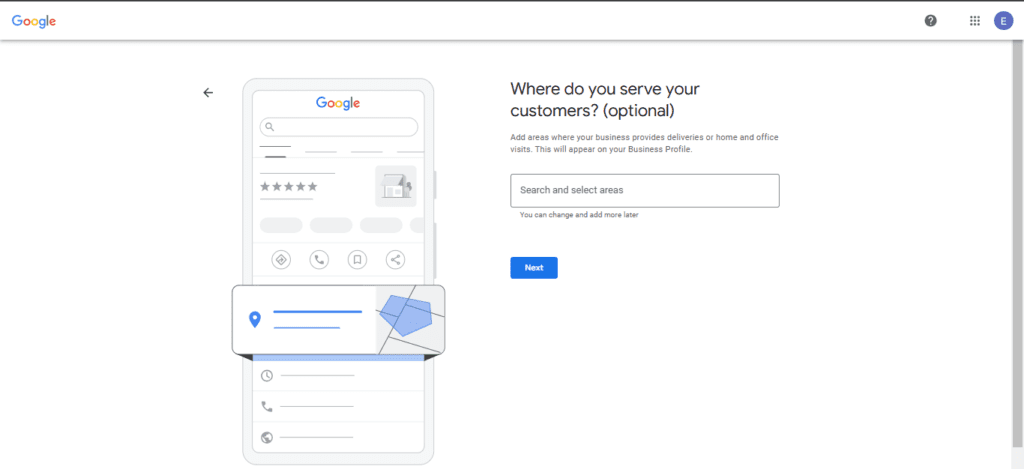
Task: Click the share icon in phone preview
Action: (x=395, y=260)
